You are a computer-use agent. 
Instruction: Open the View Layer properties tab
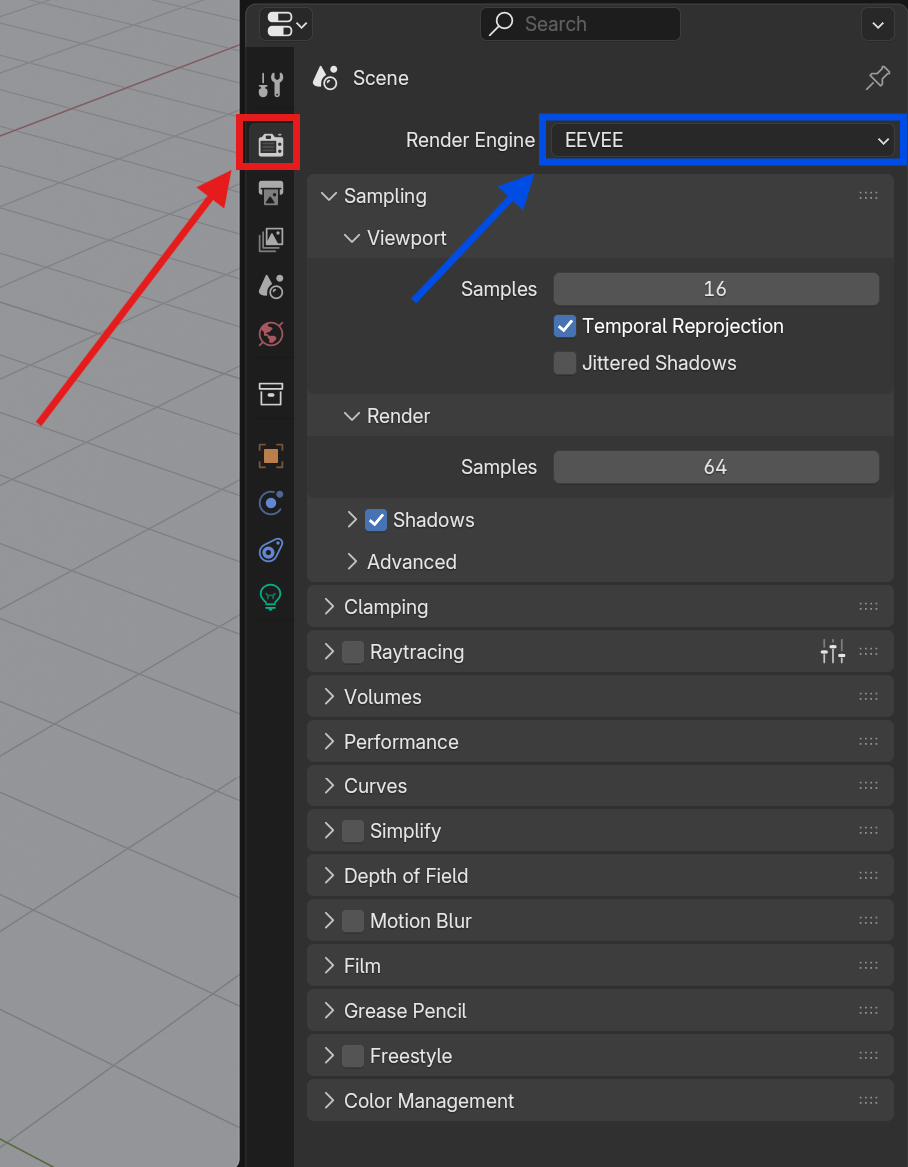tap(270, 240)
